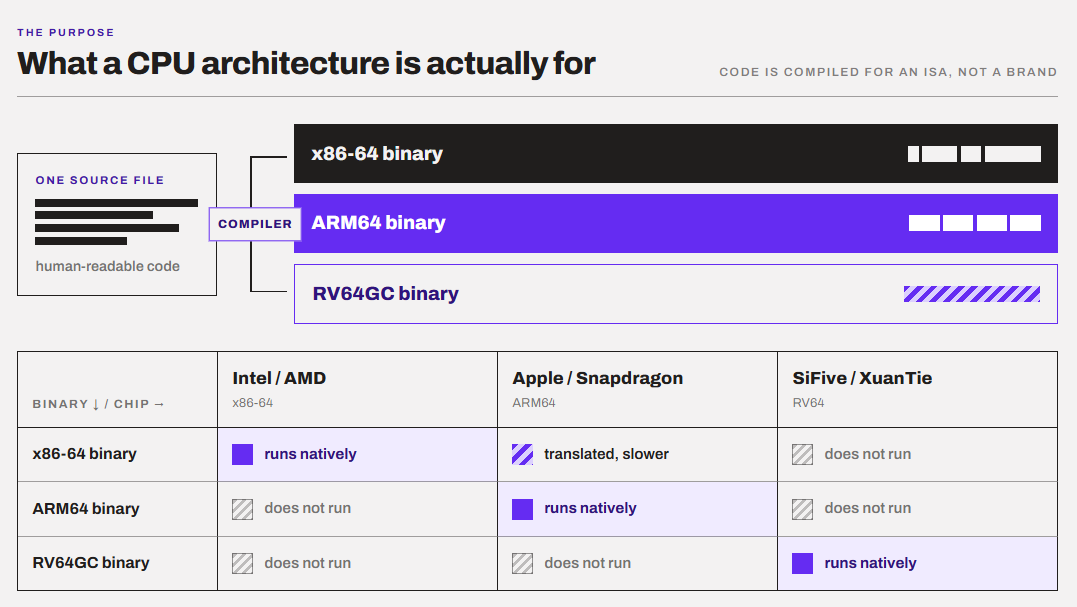
Task: Click the ARM64 subtitle under Apple / Snapdragon
Action: coord(534,403)
